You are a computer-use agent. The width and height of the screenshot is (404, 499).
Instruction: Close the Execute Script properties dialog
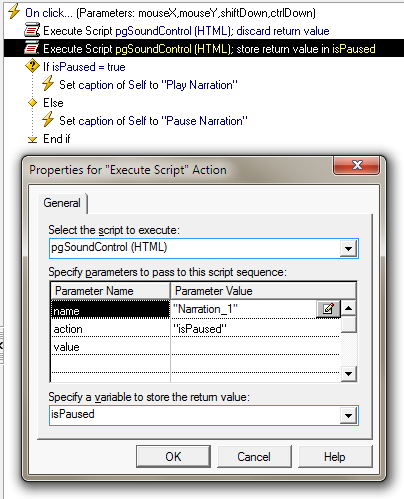tap(357, 165)
